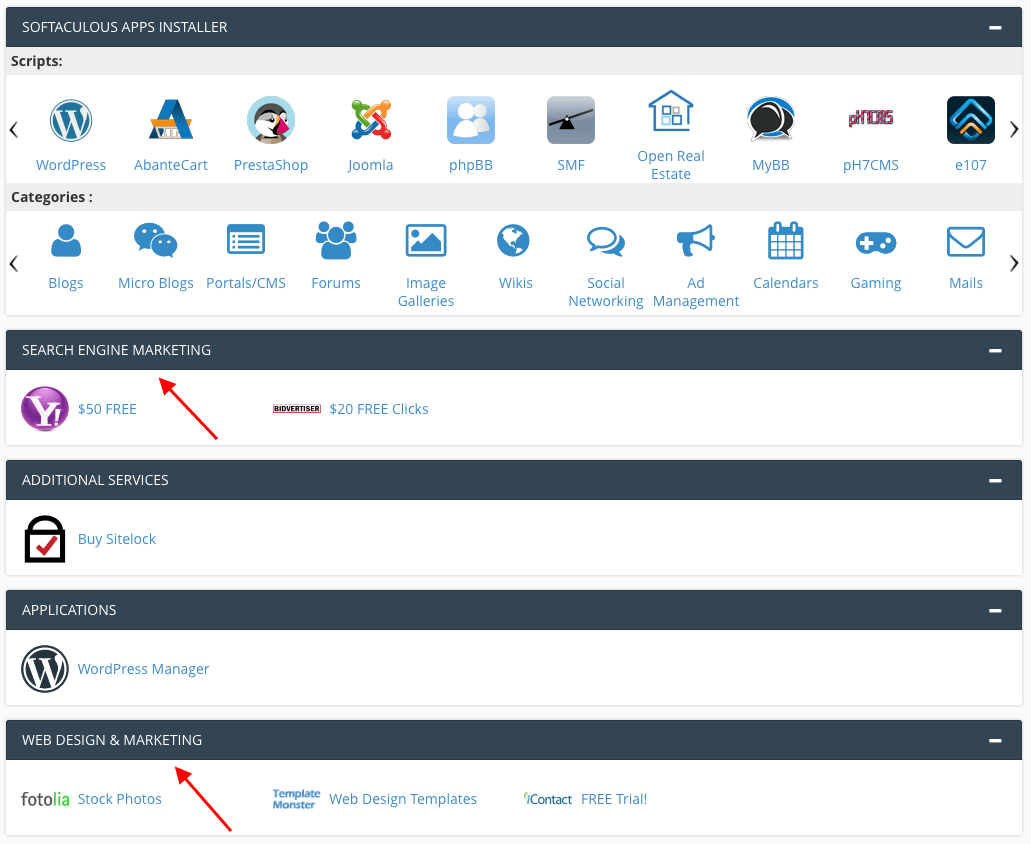Click the $50 FREE Yahoo offer
This screenshot has height=844, width=1031.
coord(107,409)
